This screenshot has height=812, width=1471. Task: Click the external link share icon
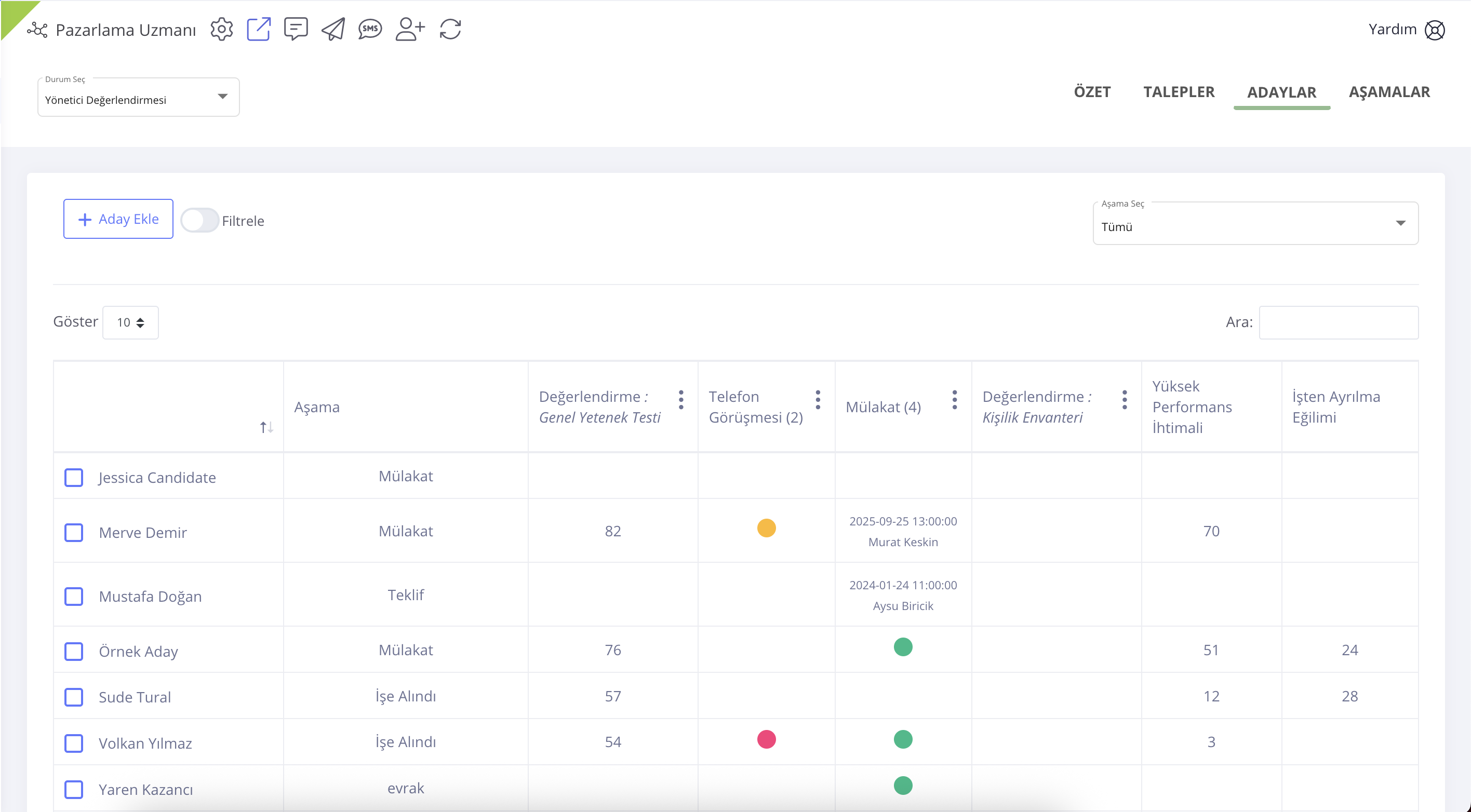click(x=258, y=29)
